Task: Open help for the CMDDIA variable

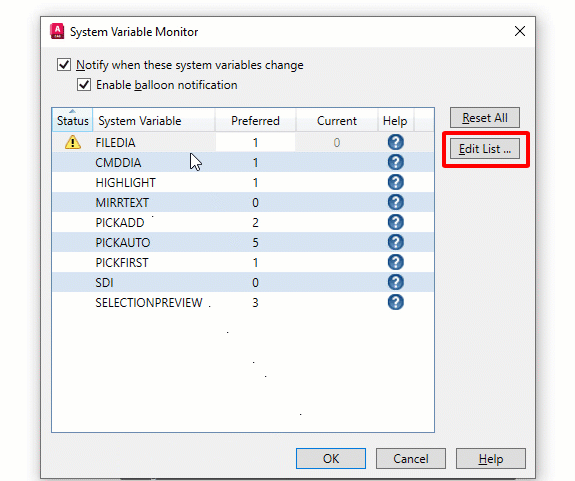Action: pyautogui.click(x=396, y=162)
